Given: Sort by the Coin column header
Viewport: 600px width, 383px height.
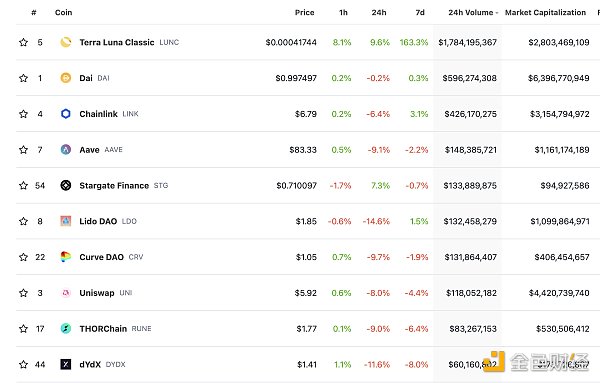Looking at the screenshot, I should (64, 13).
